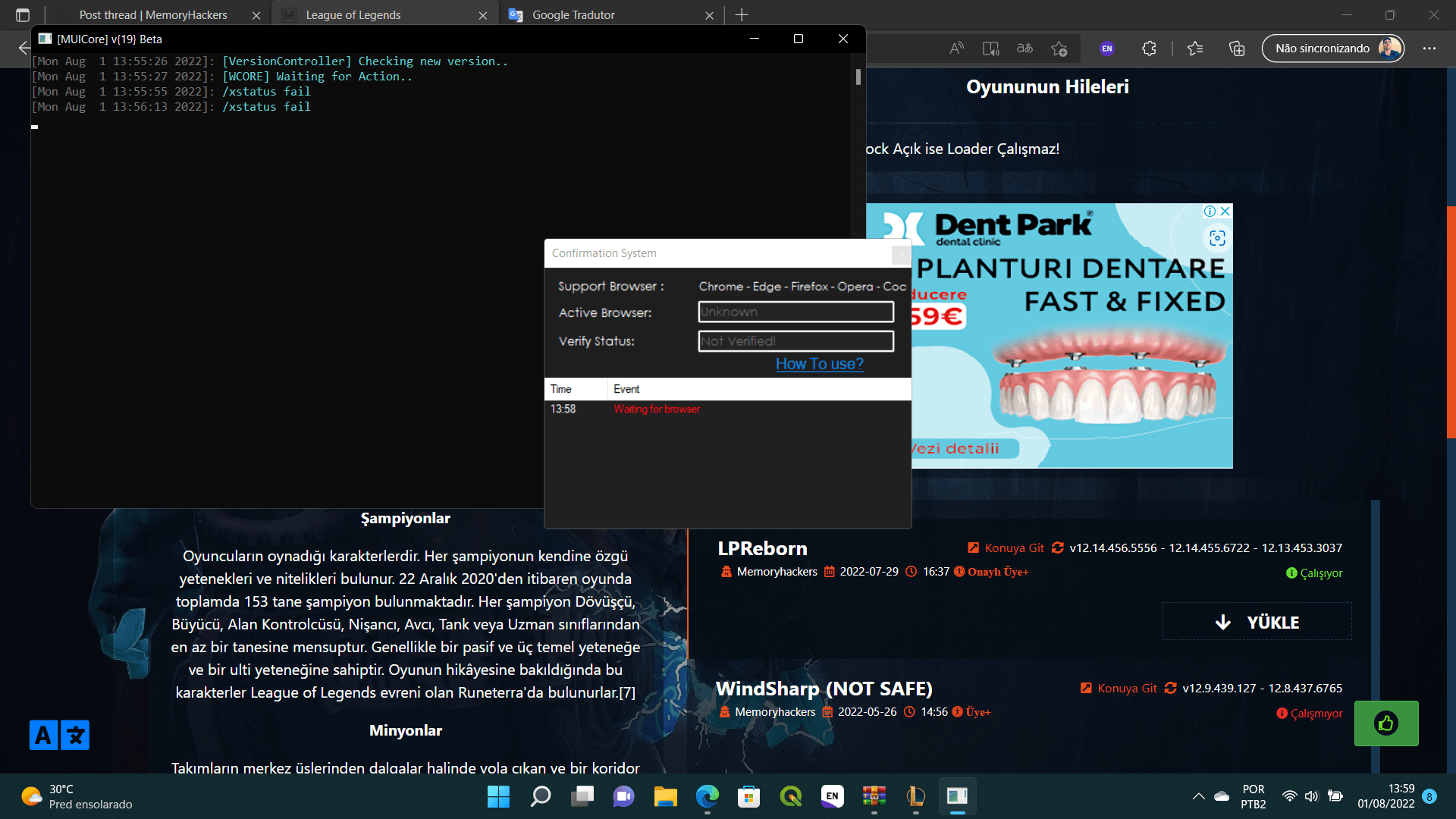This screenshot has width=1456, height=819.
Task: Open the Favorites list icon
Action: coord(1195,49)
